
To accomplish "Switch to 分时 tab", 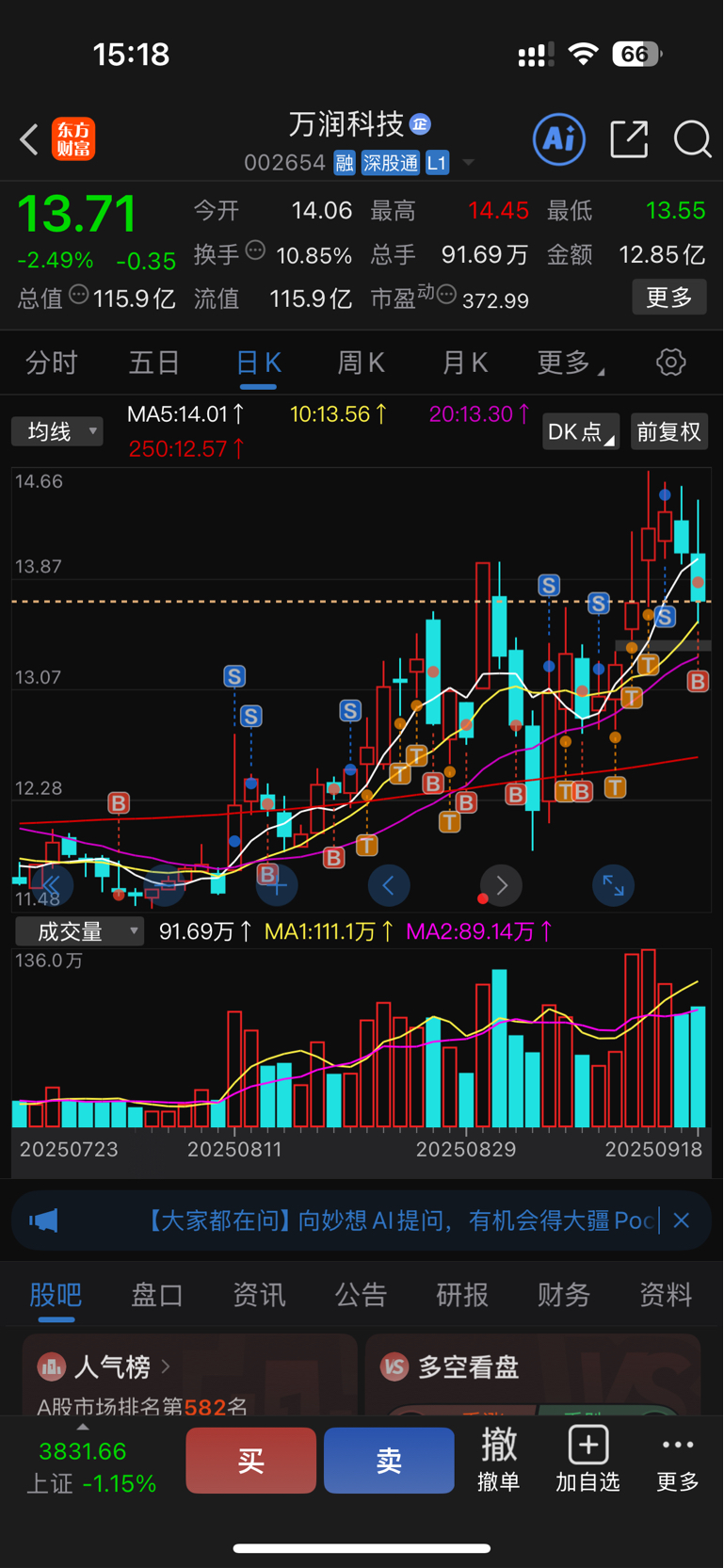I will click(x=51, y=363).
